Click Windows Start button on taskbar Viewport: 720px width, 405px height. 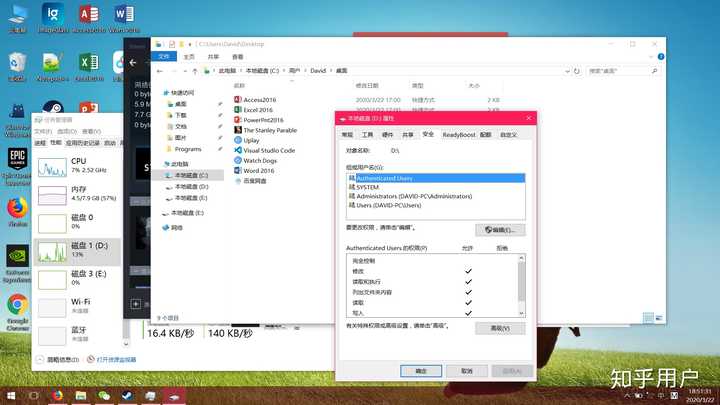coord(11,395)
